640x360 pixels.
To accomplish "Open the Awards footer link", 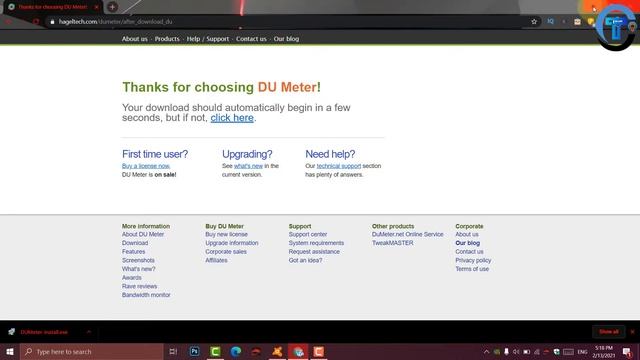I will (x=131, y=278).
